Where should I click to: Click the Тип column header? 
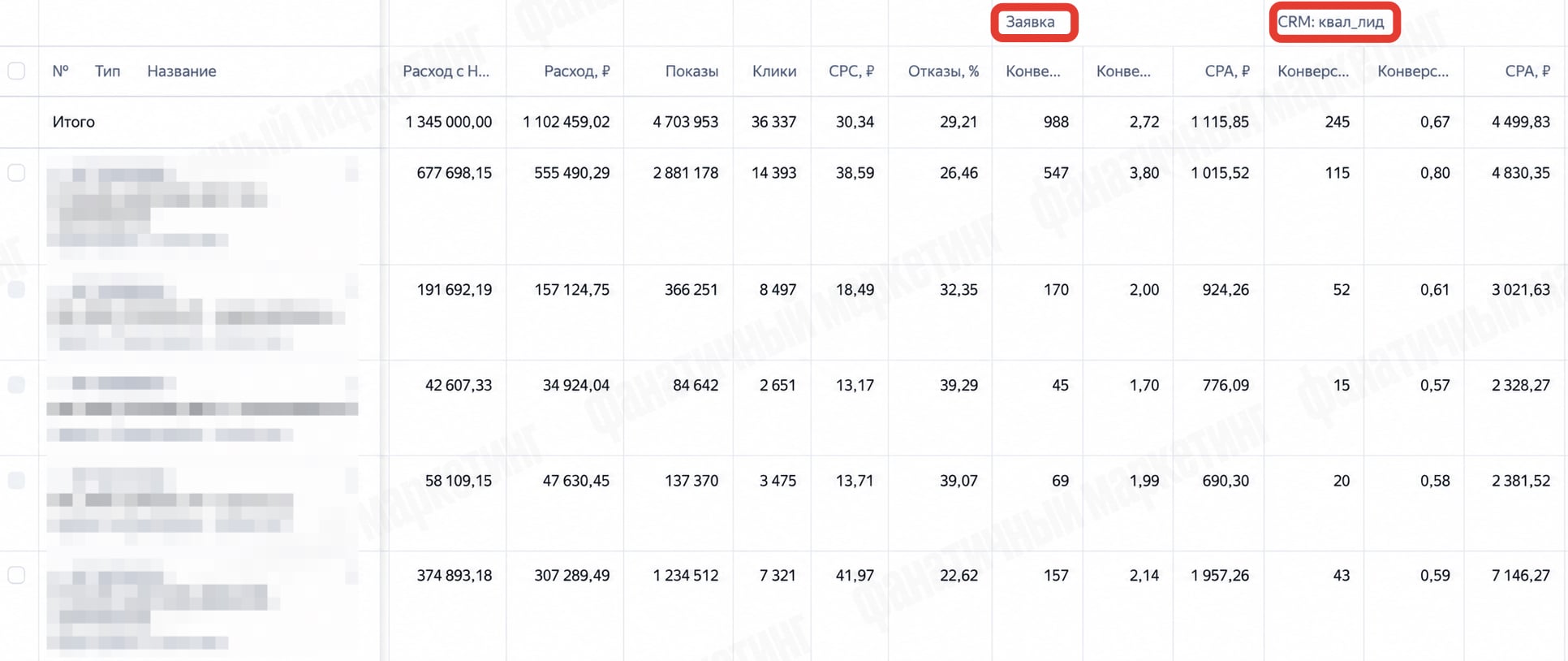coord(107,71)
